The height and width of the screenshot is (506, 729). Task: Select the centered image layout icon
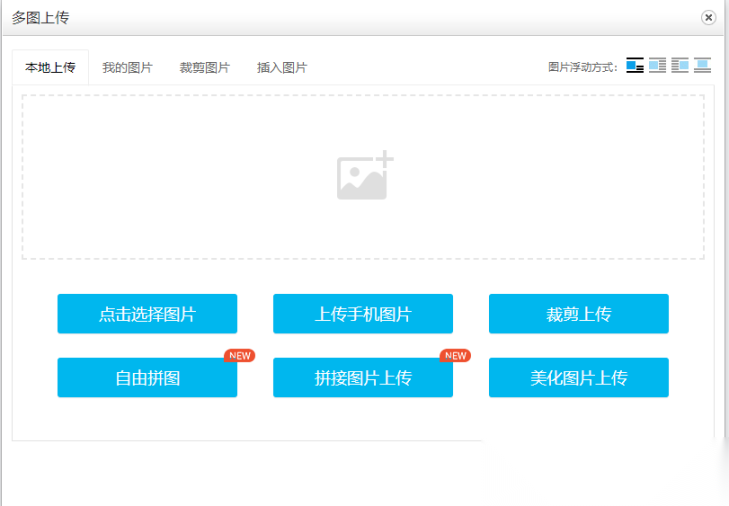[x=702, y=66]
